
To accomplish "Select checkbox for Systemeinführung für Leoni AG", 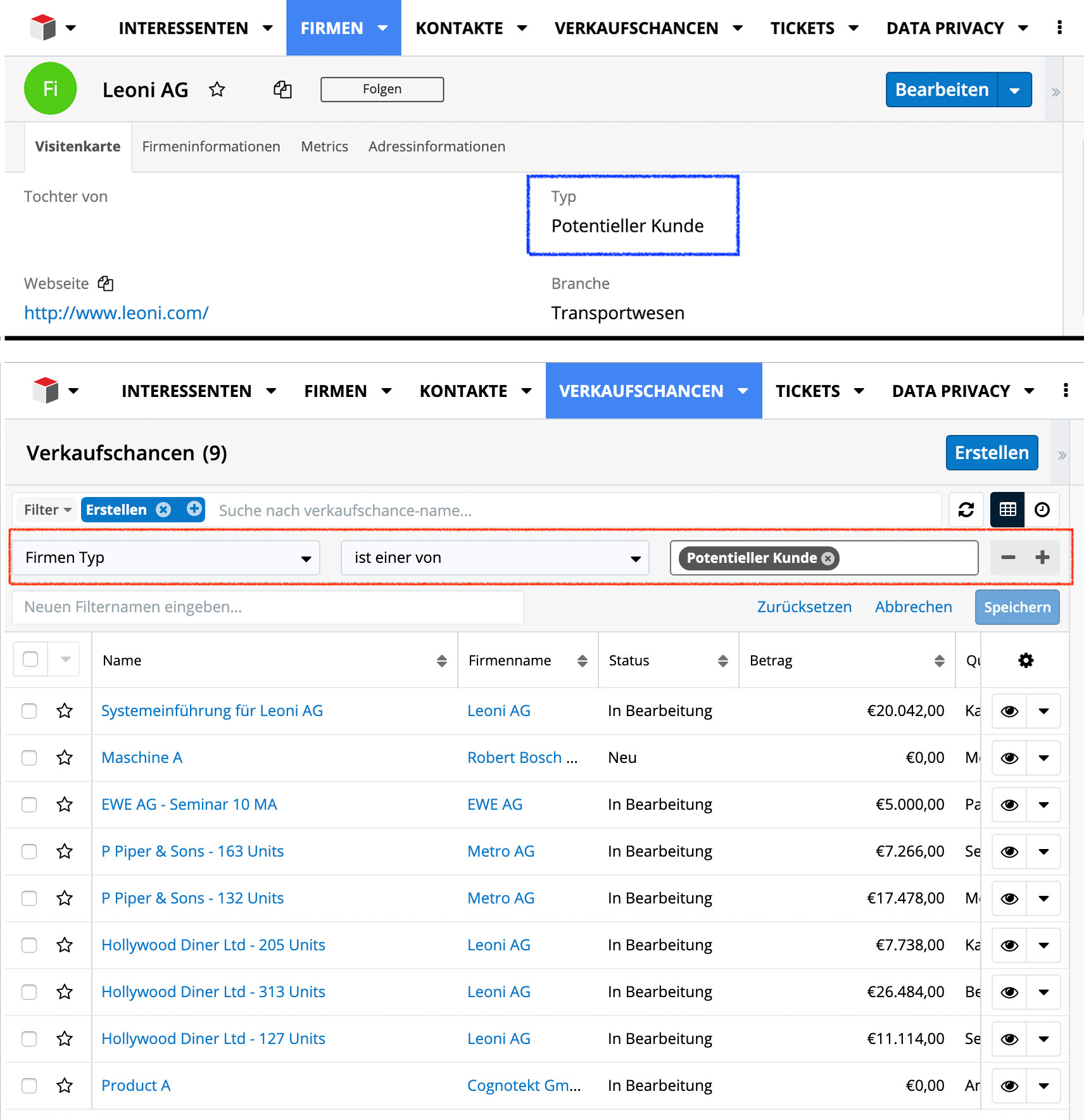I will click(x=29, y=710).
